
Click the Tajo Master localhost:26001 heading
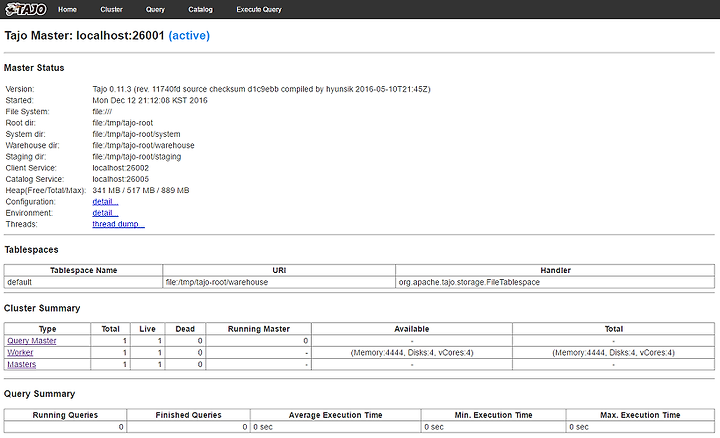107,36
